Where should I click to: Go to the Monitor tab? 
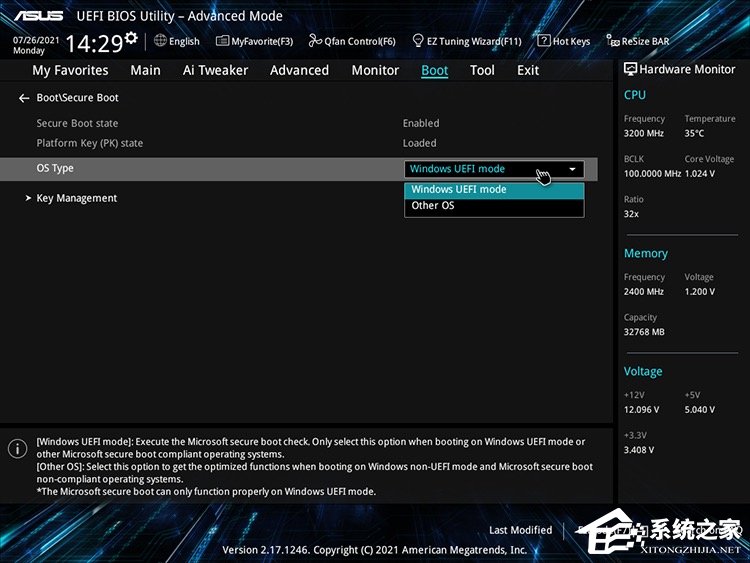[375, 70]
